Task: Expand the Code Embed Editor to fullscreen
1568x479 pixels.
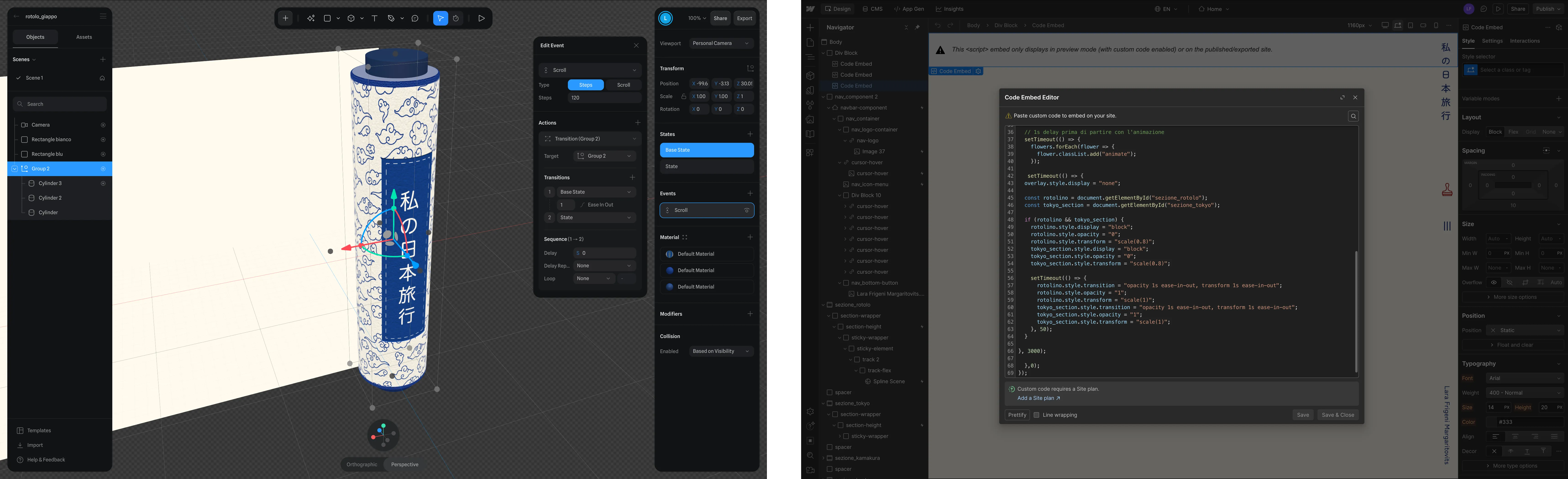Action: pos(1342,97)
